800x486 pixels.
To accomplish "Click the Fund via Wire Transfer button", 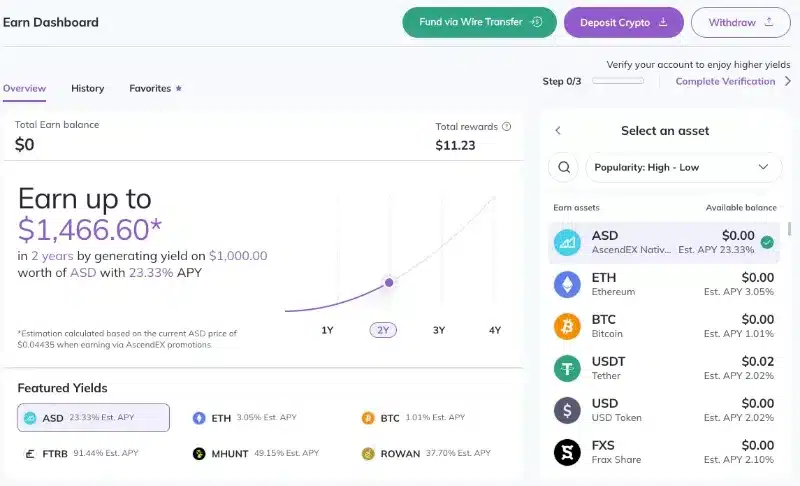I will click(x=479, y=22).
